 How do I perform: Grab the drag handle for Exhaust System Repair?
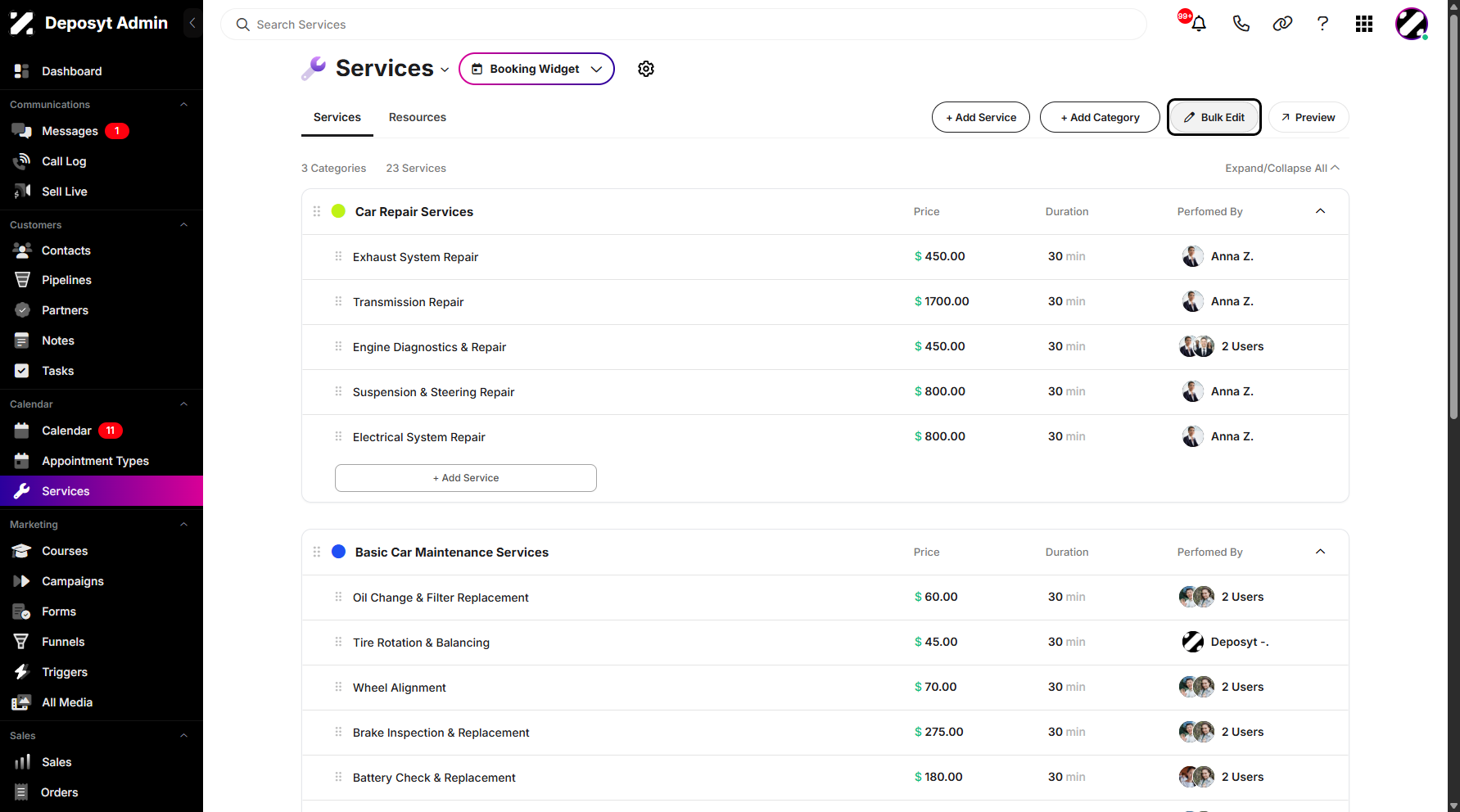click(338, 256)
